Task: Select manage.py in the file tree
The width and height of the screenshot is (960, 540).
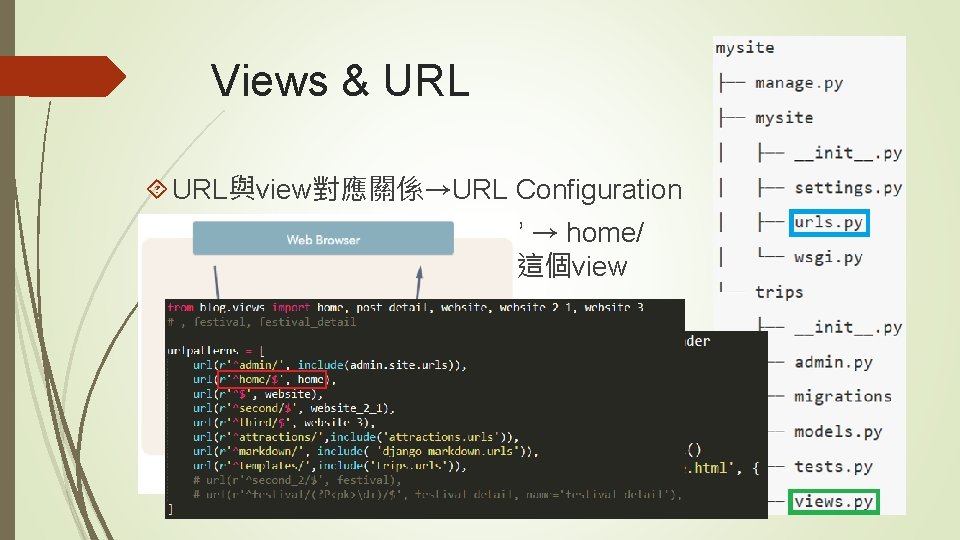Action: coord(799,83)
